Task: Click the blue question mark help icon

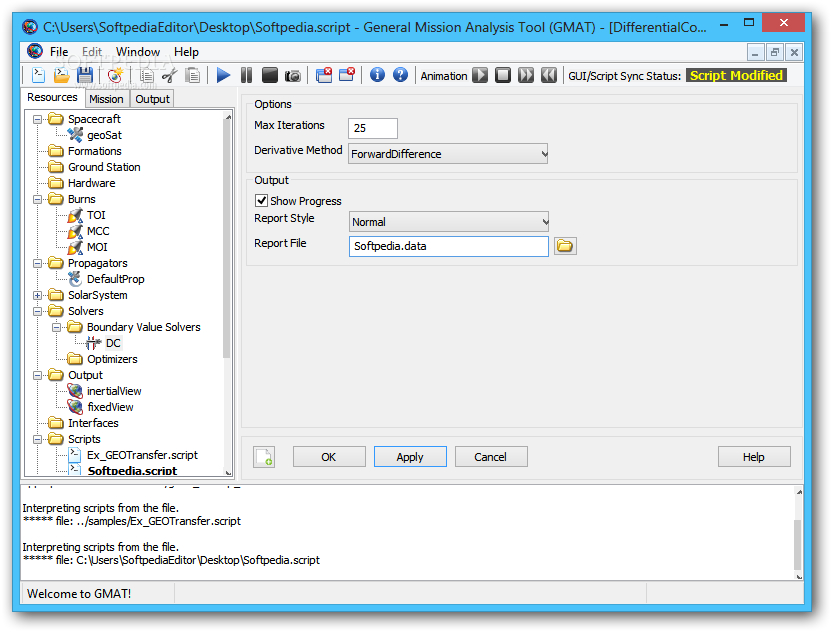Action: click(401, 75)
